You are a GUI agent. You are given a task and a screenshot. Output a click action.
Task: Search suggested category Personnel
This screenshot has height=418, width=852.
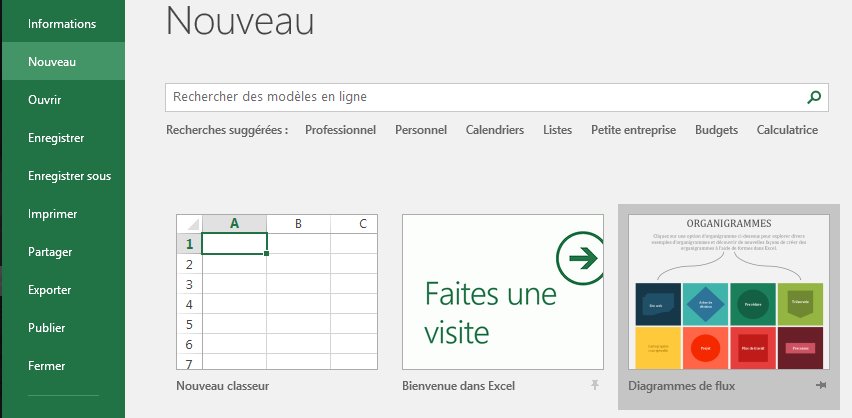(x=421, y=130)
